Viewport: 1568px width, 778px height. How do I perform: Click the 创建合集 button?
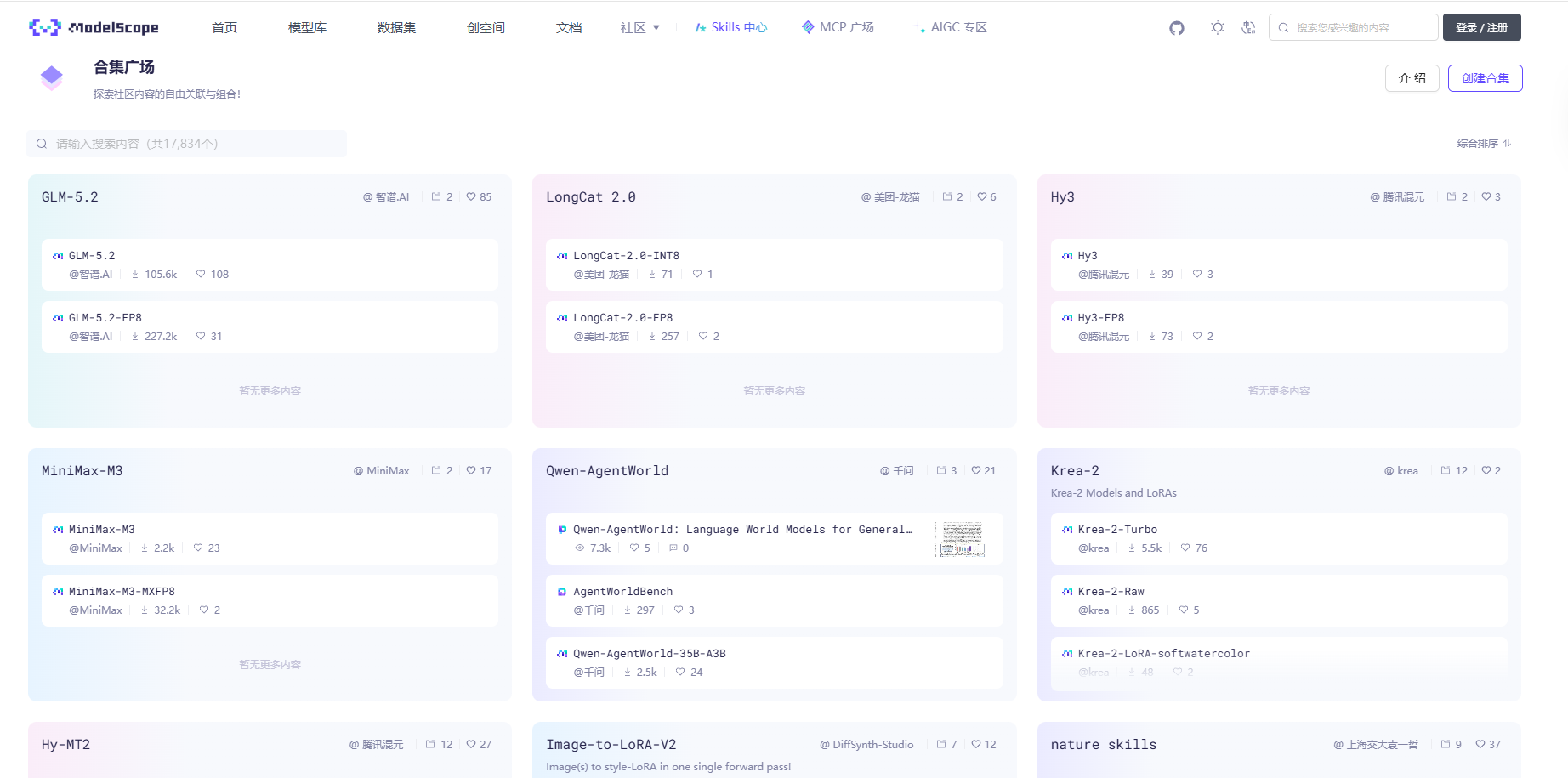tap(1485, 78)
